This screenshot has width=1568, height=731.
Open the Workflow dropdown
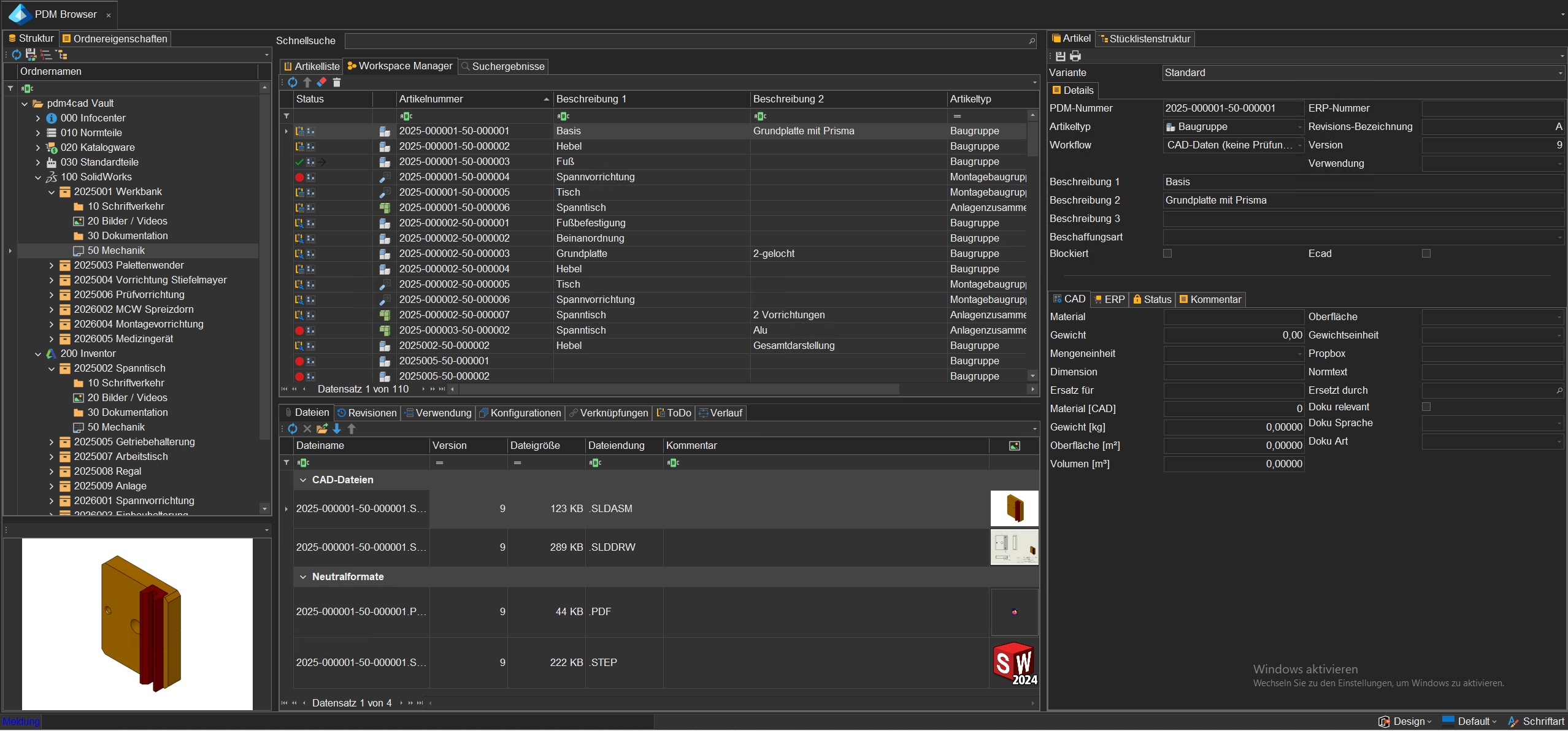pyautogui.click(x=1300, y=145)
